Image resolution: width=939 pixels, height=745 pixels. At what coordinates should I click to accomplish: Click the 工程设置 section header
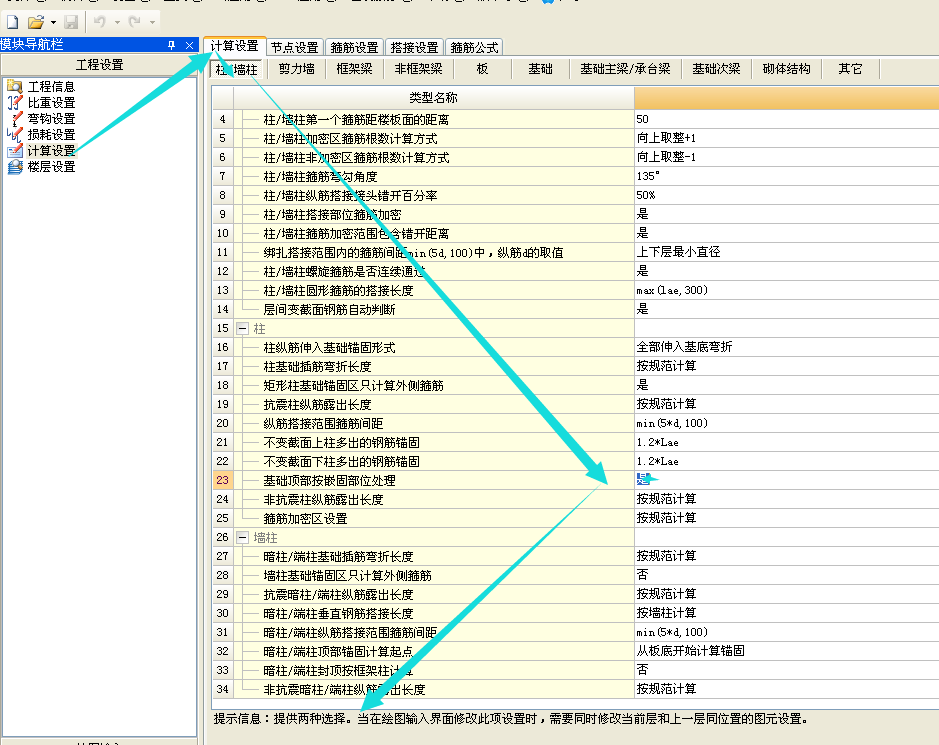coord(99,65)
